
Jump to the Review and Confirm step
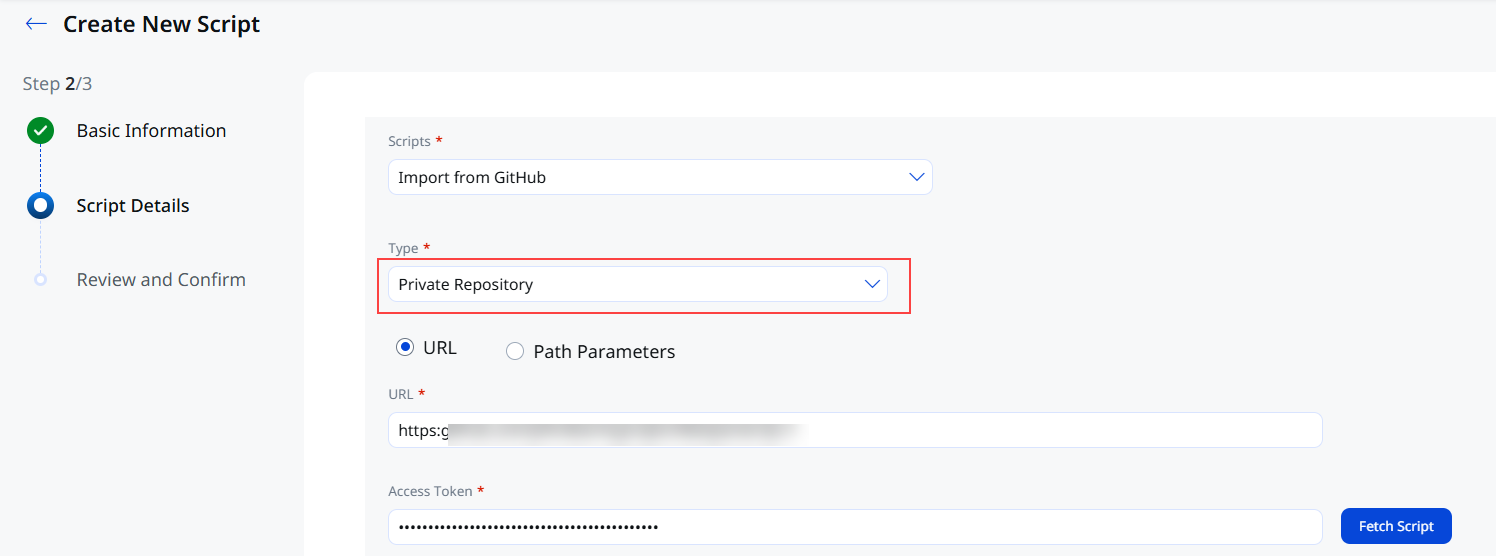click(161, 280)
